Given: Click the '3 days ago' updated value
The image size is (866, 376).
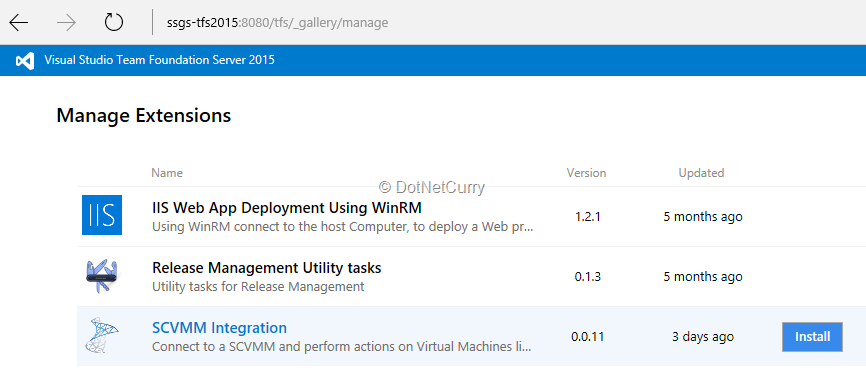Looking at the screenshot, I should point(703,337).
